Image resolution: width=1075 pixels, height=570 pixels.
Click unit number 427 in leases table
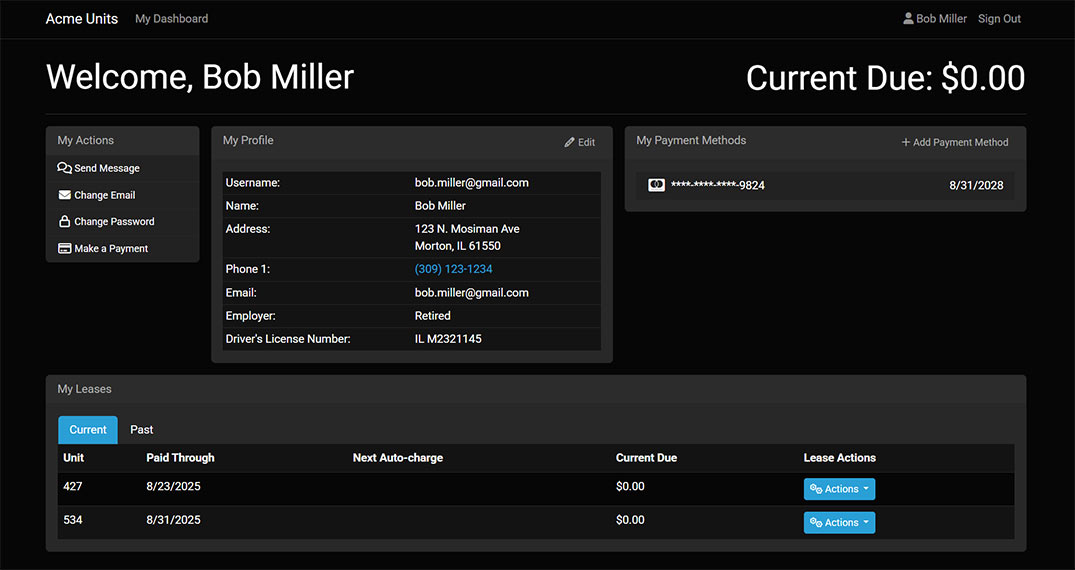point(73,486)
